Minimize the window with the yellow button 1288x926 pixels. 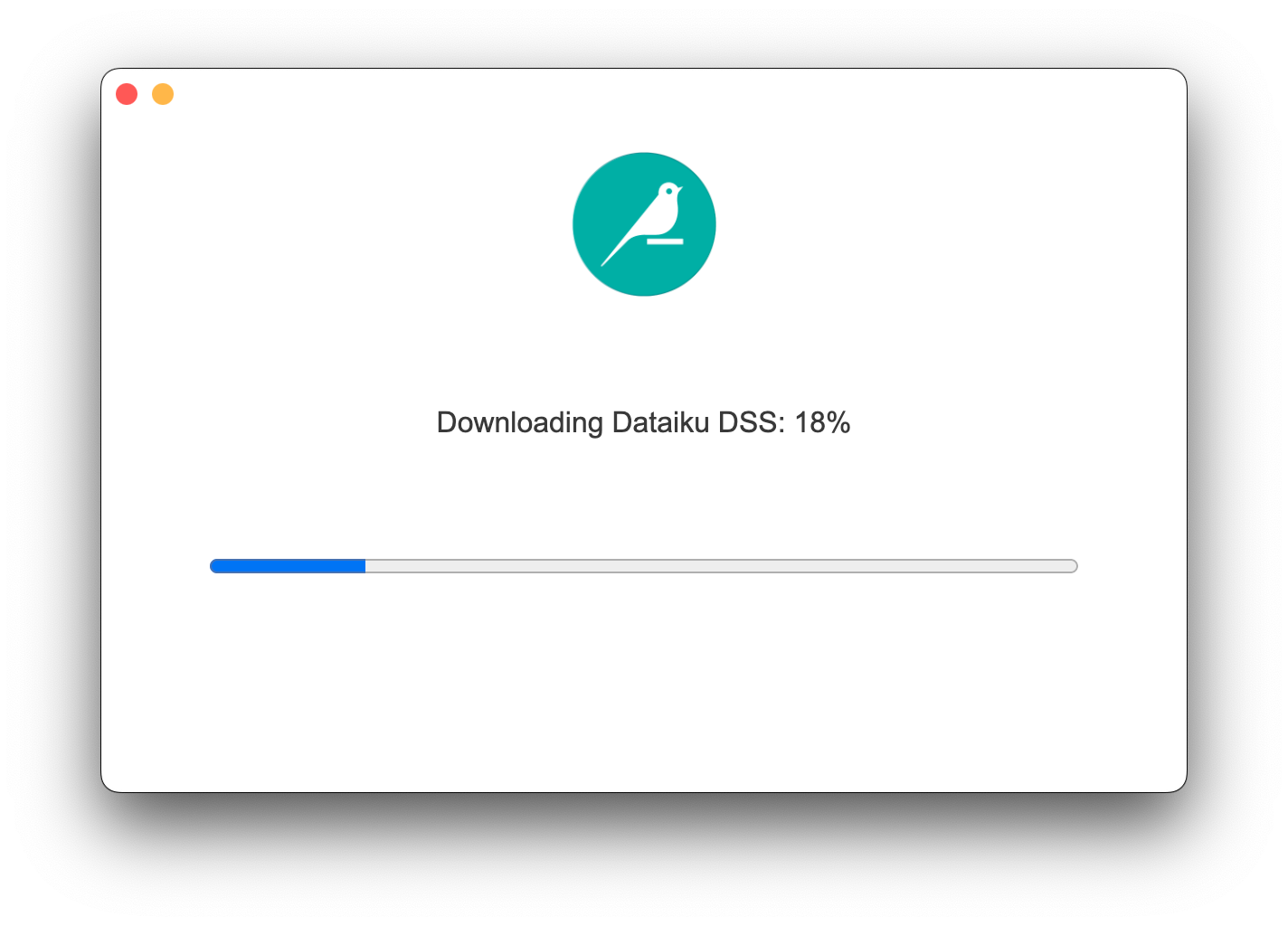tap(163, 94)
